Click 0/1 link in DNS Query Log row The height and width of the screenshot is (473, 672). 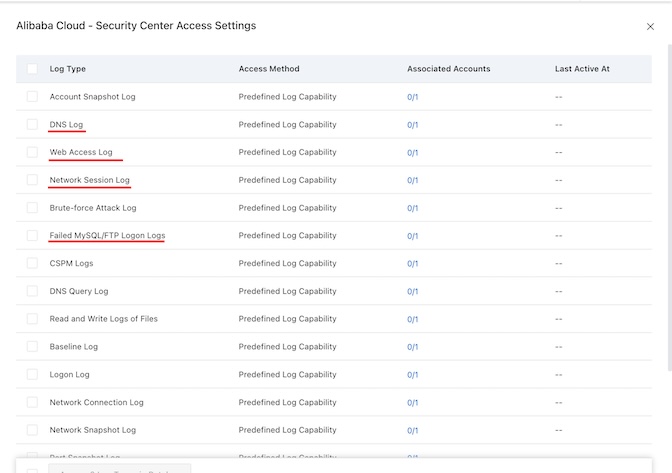click(412, 291)
